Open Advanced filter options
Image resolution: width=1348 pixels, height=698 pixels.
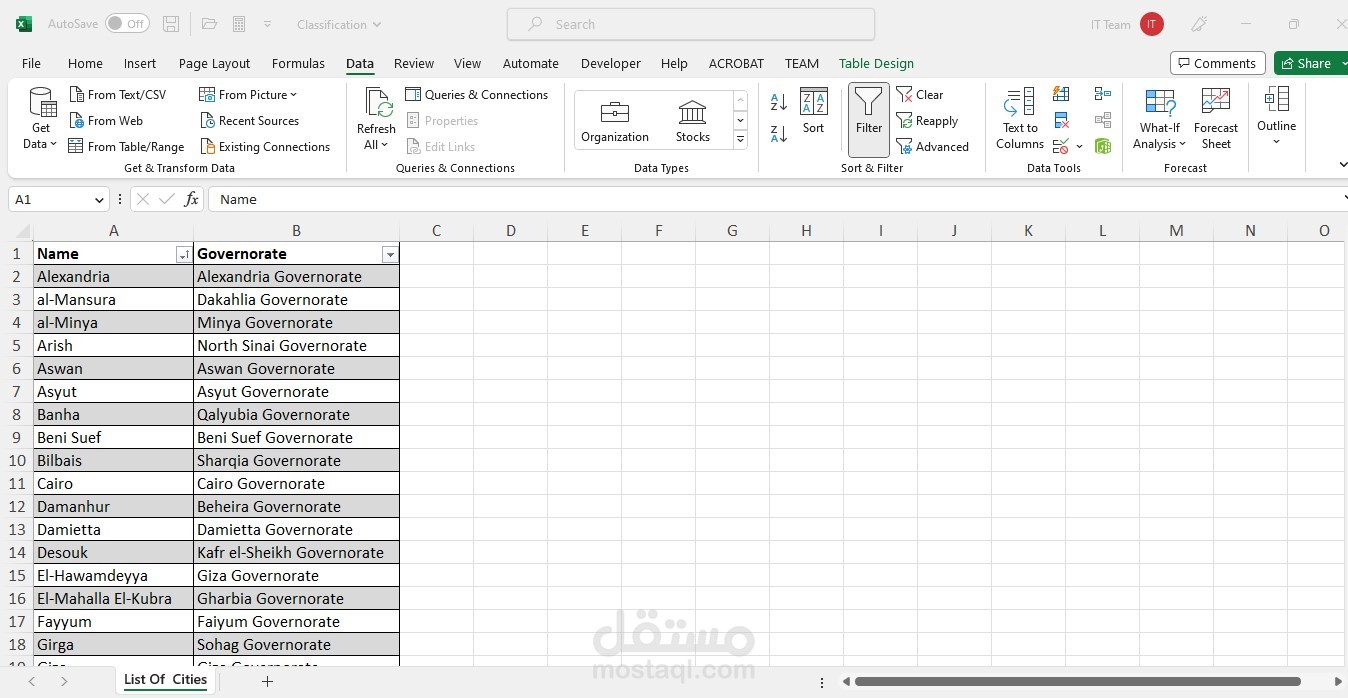[932, 146]
